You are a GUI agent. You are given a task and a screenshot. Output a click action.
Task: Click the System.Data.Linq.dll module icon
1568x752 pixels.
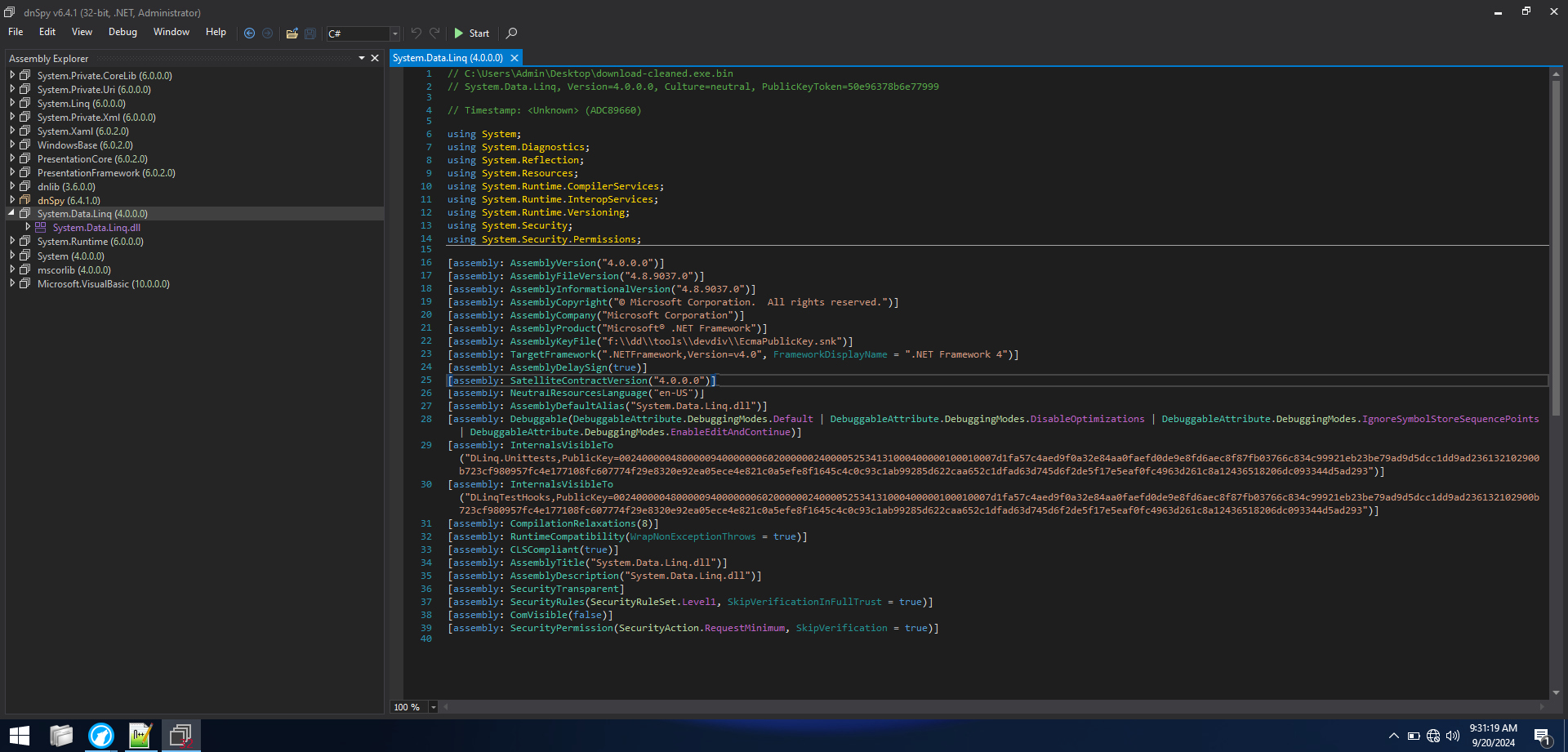(x=41, y=227)
